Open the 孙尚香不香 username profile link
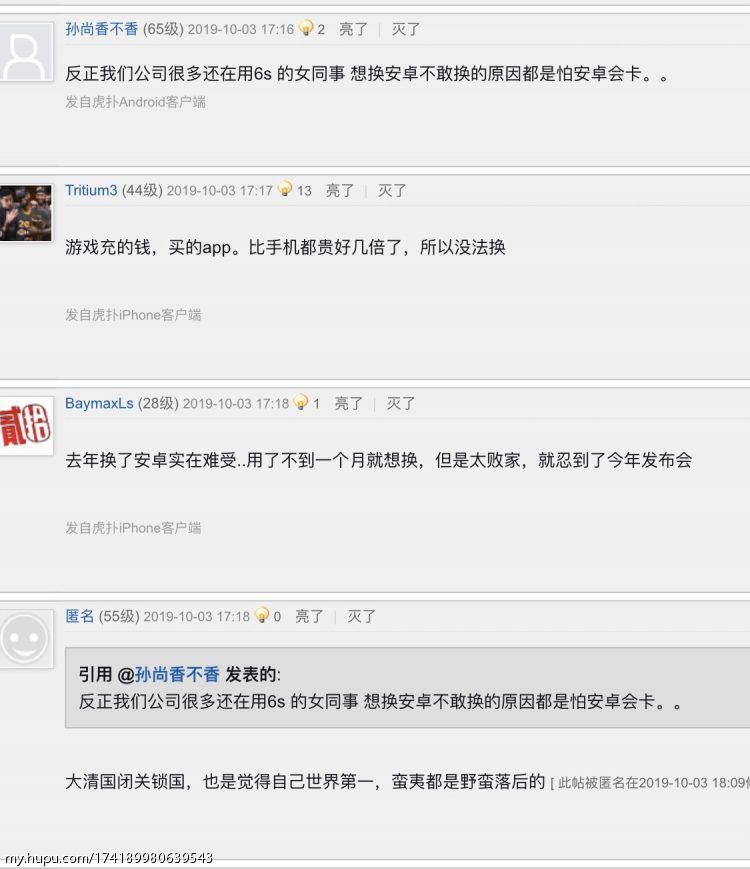The width and height of the screenshot is (750, 869). [101, 29]
